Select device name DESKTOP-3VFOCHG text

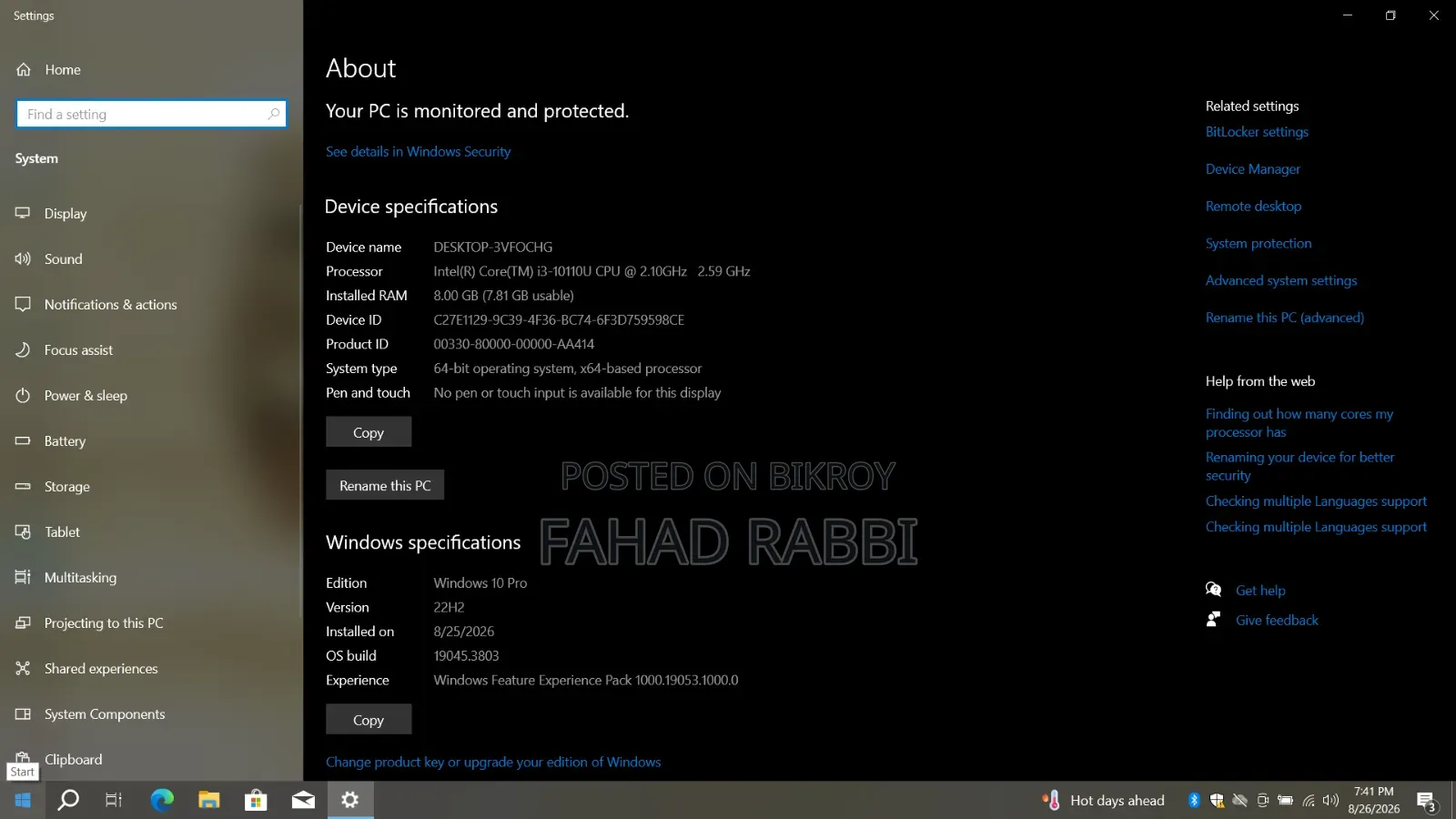click(x=493, y=247)
